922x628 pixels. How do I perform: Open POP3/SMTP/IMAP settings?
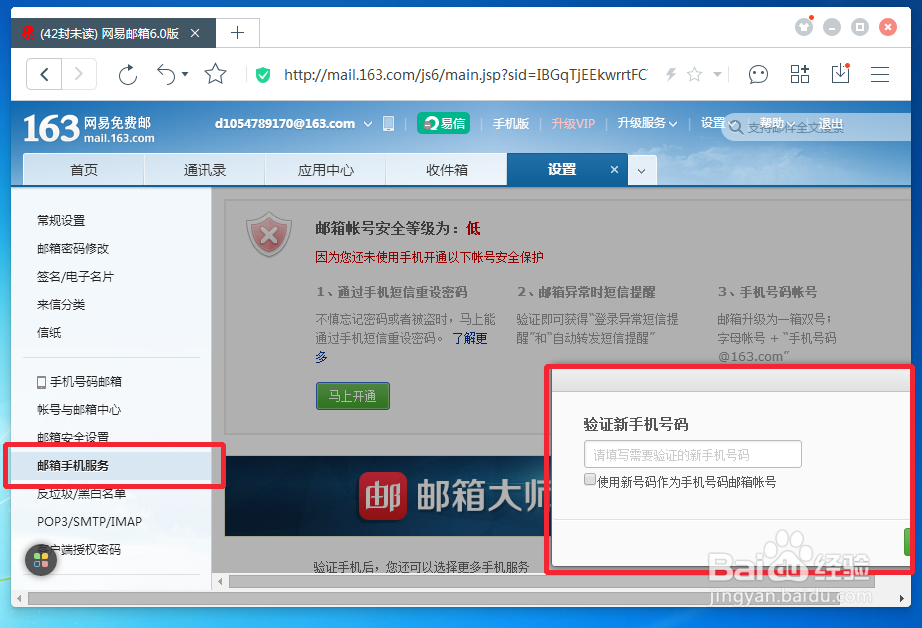(89, 522)
